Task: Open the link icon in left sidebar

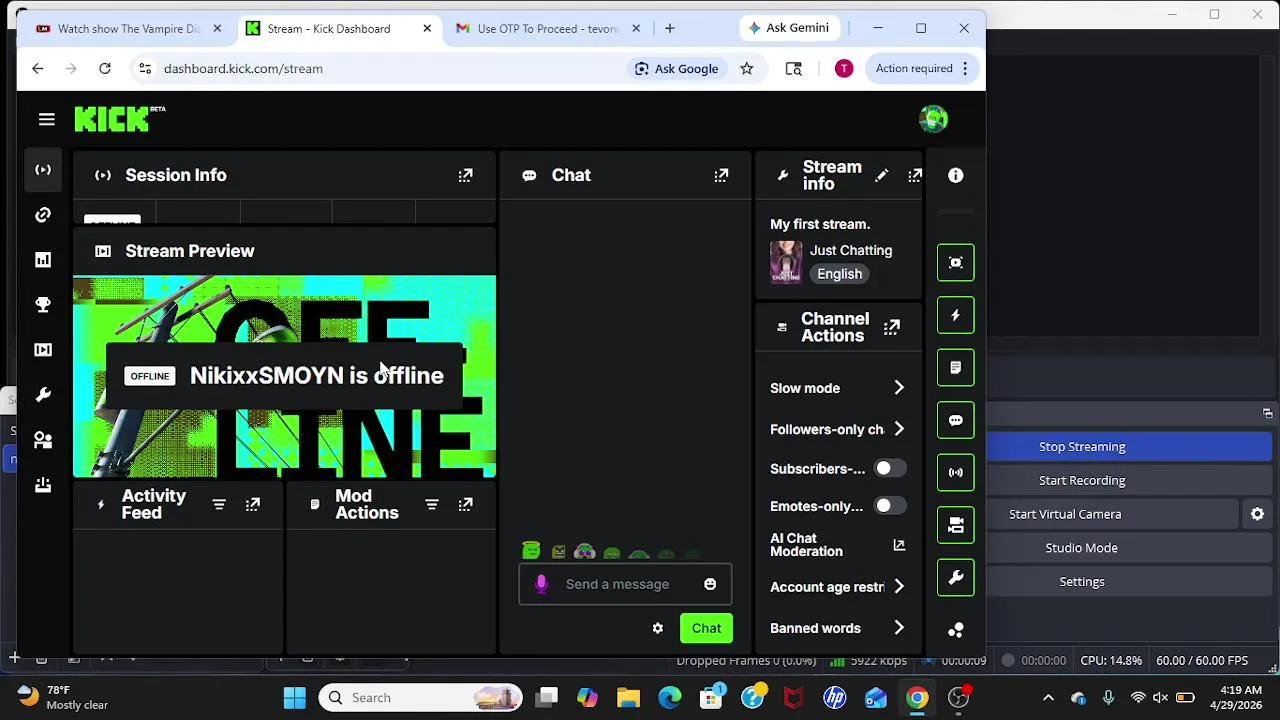Action: click(x=43, y=215)
